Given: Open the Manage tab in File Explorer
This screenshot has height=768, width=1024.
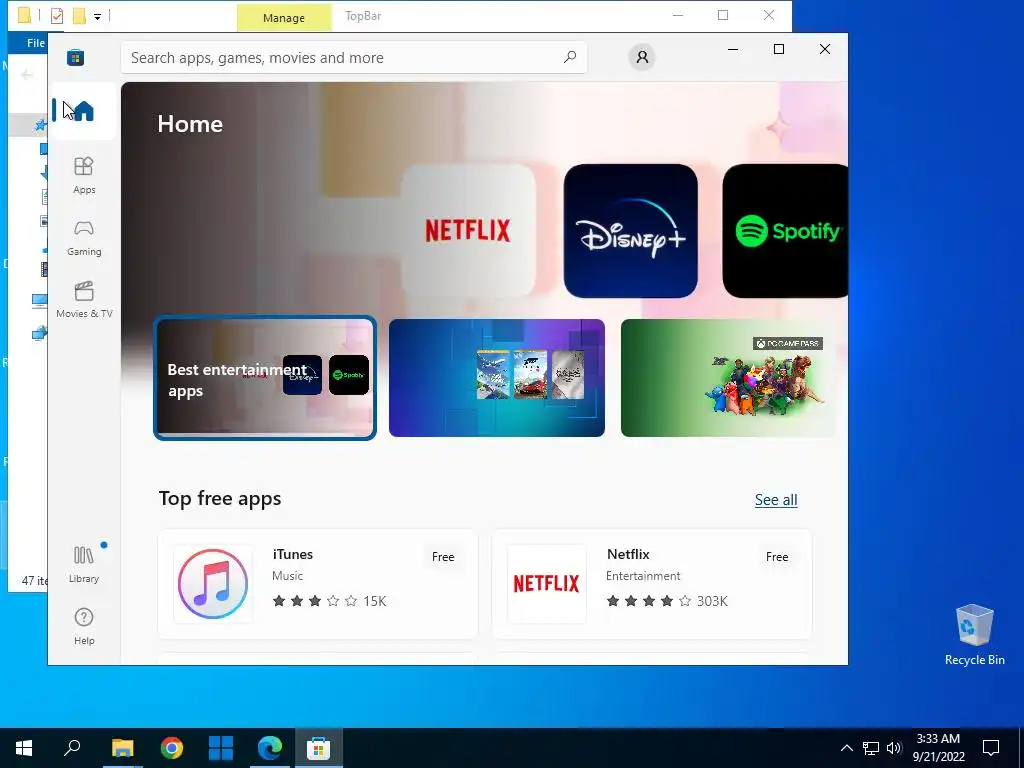Looking at the screenshot, I should pyautogui.click(x=283, y=18).
